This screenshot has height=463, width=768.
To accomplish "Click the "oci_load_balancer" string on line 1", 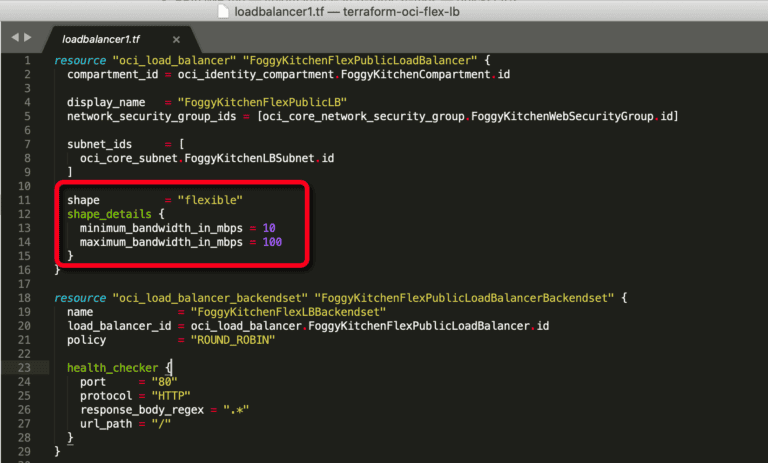I will (174, 61).
